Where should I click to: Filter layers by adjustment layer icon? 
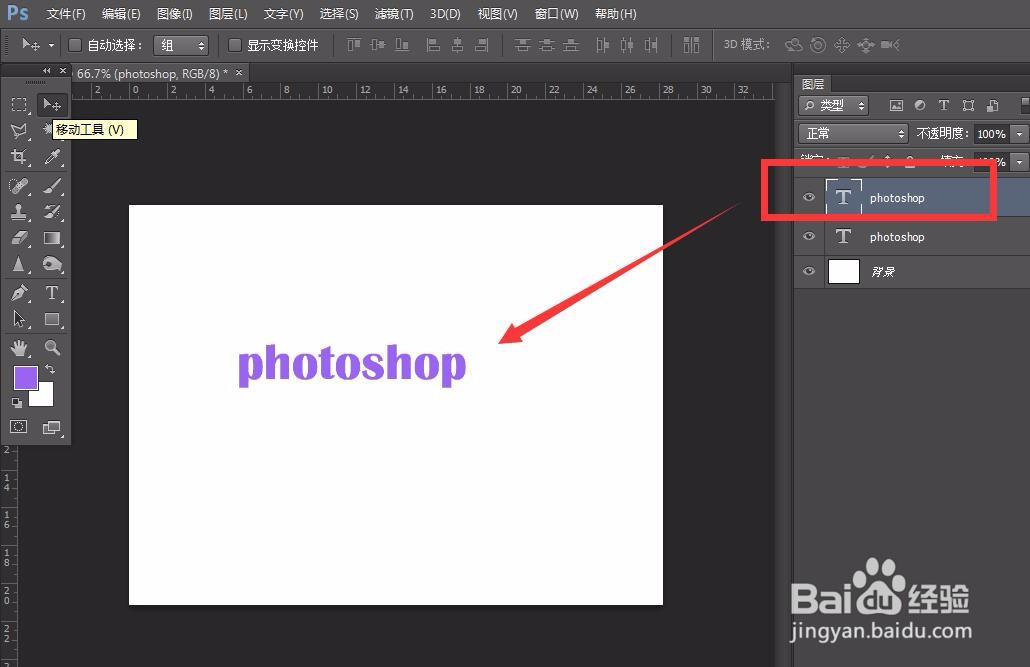tap(920, 105)
